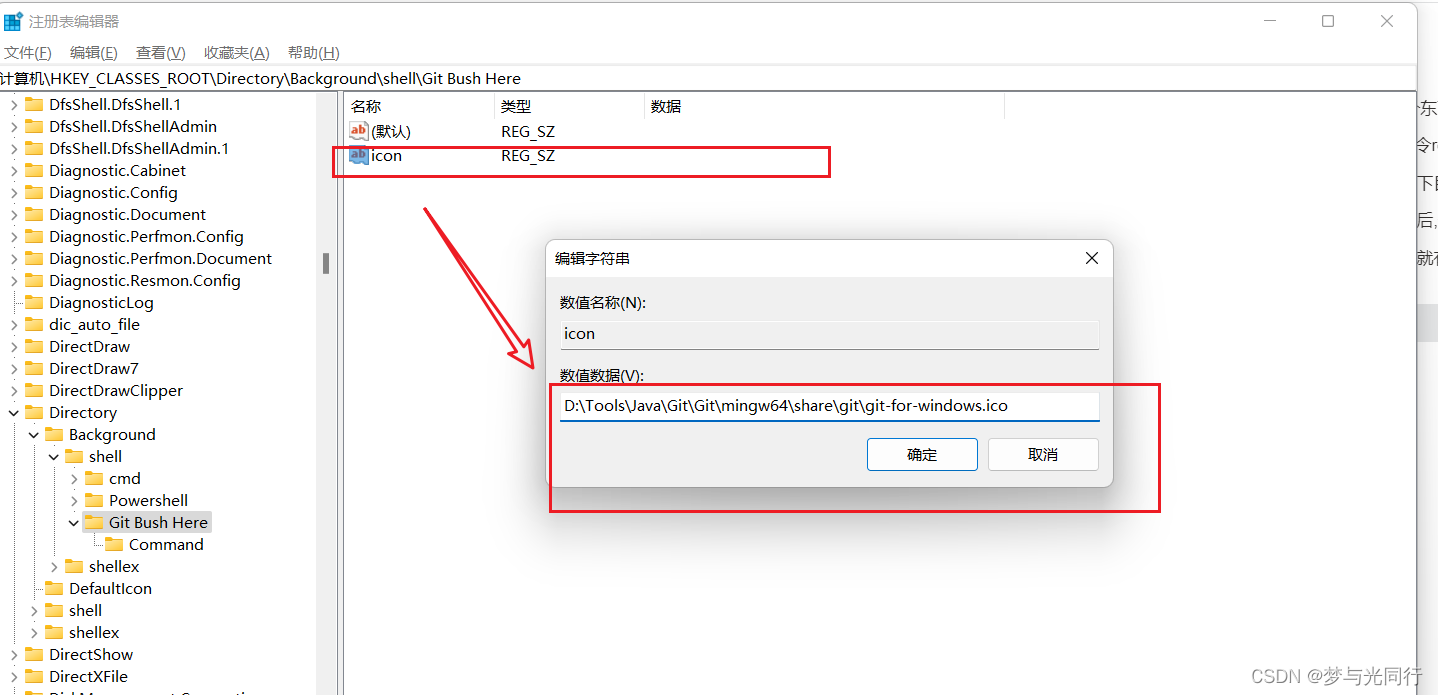
Task: Click folder icon of Powershell key
Action: pos(94,500)
